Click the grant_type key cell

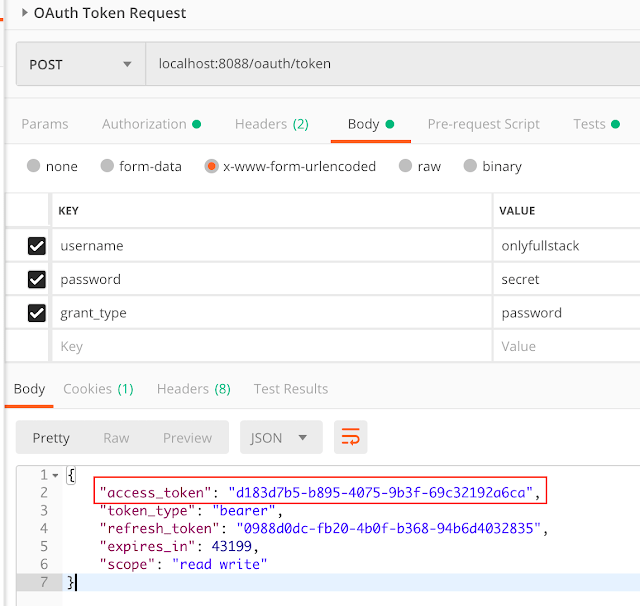(272, 313)
